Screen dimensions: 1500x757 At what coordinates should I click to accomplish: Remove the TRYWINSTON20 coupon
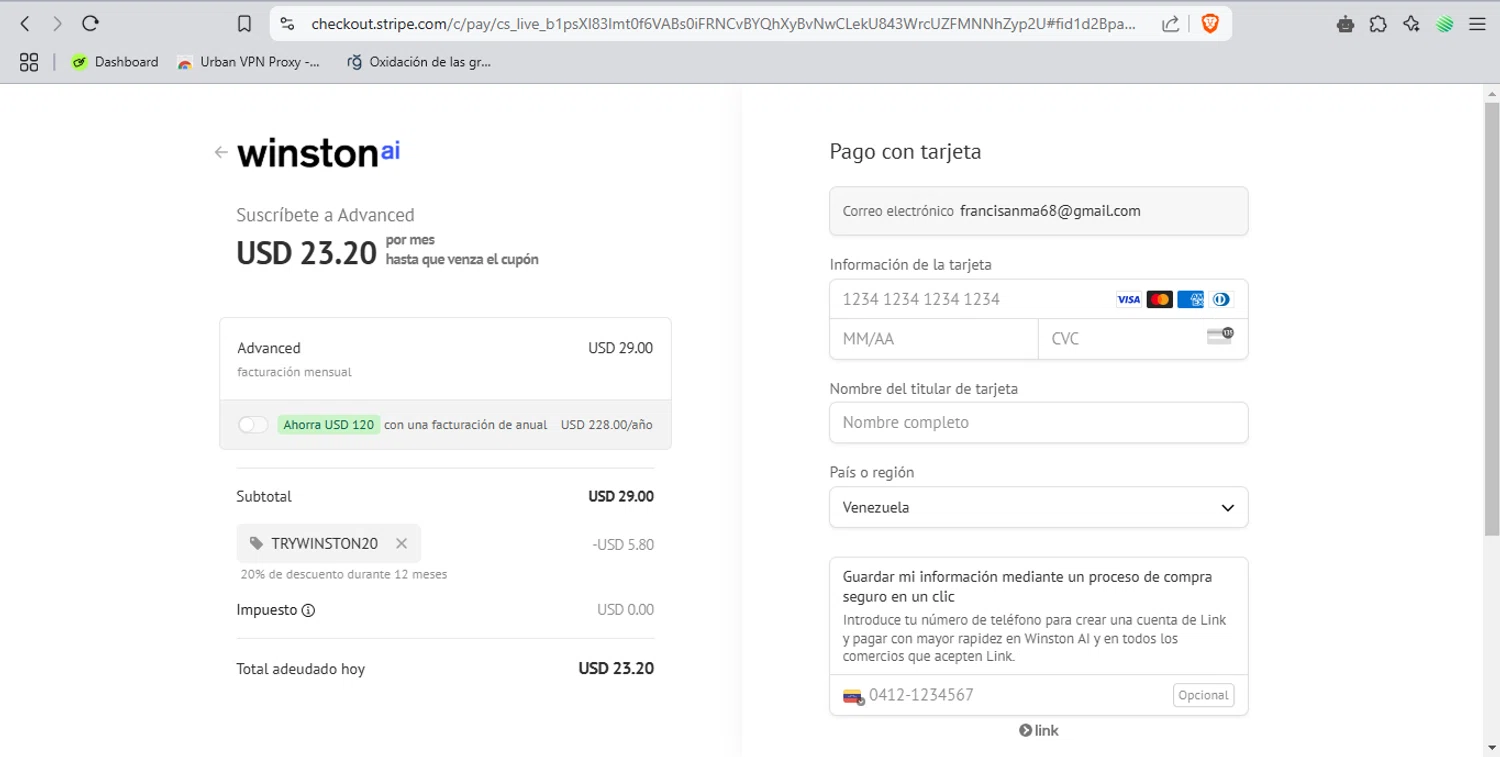[401, 544]
